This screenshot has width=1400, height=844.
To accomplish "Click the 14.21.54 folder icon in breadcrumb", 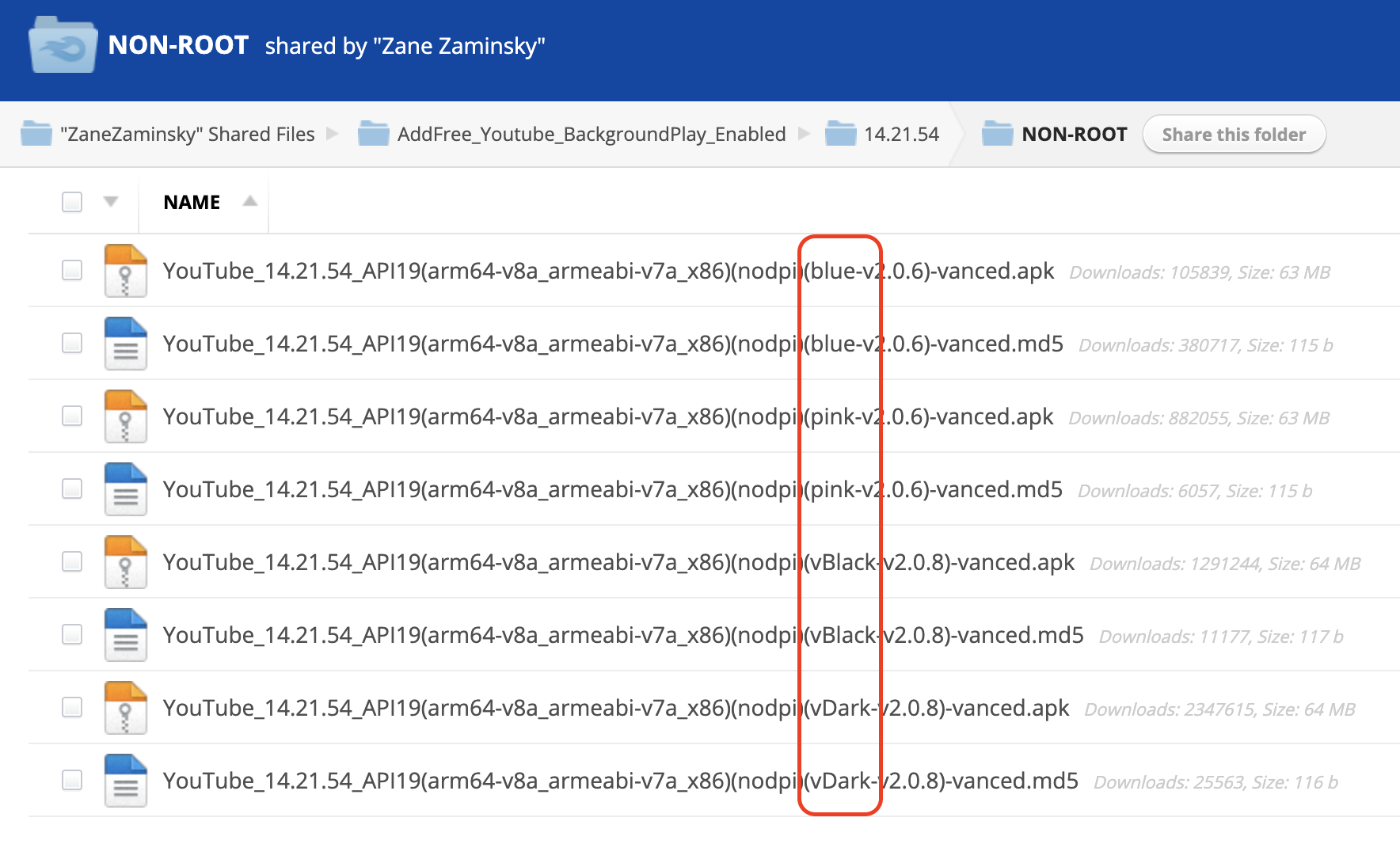I will (x=840, y=133).
